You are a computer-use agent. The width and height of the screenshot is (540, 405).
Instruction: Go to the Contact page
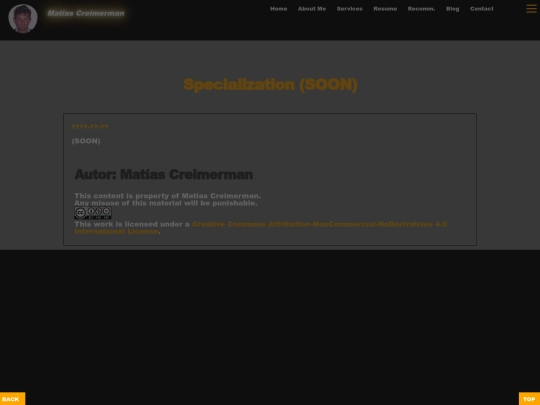click(x=481, y=9)
